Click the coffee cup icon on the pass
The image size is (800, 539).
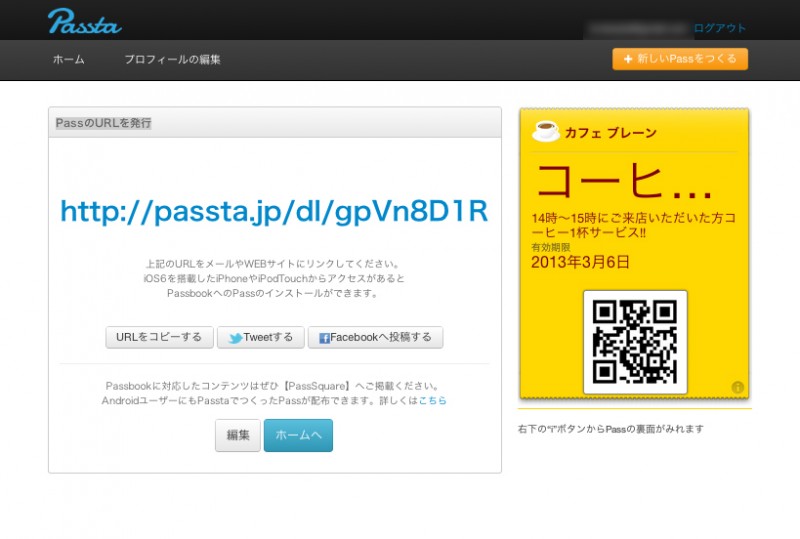(x=545, y=131)
